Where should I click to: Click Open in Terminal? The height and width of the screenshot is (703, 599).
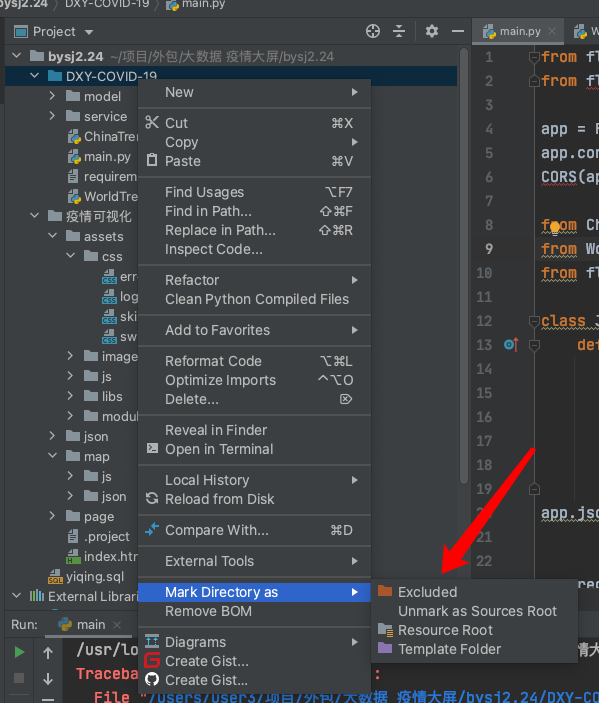click(254, 449)
